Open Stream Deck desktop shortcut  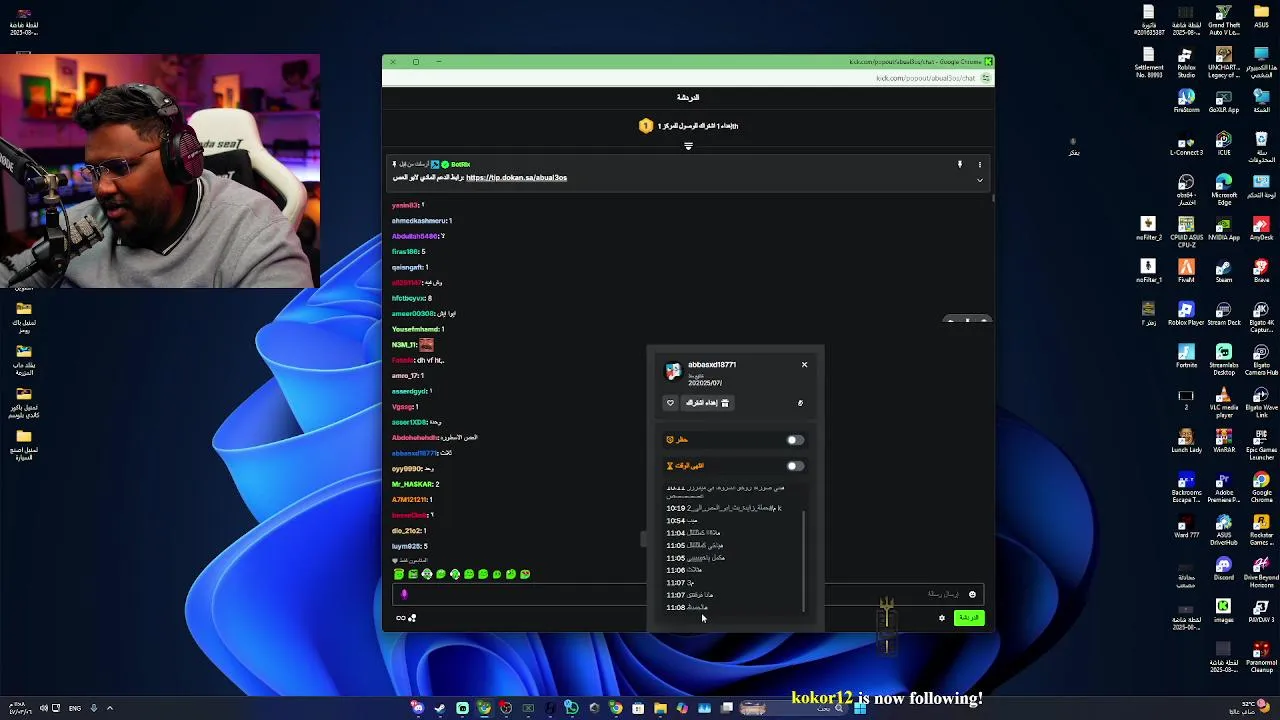point(1224,314)
